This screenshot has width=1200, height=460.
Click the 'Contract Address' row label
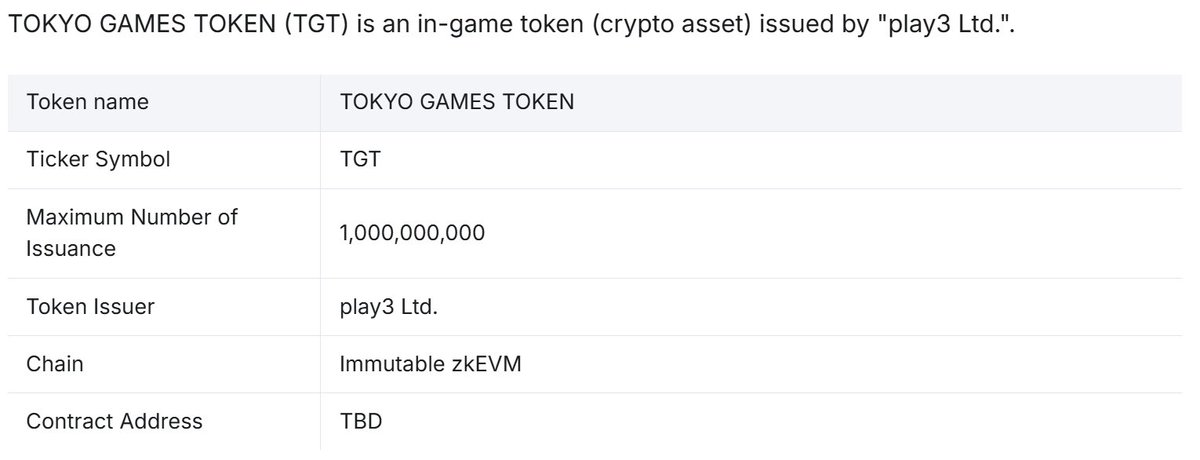tap(114, 421)
